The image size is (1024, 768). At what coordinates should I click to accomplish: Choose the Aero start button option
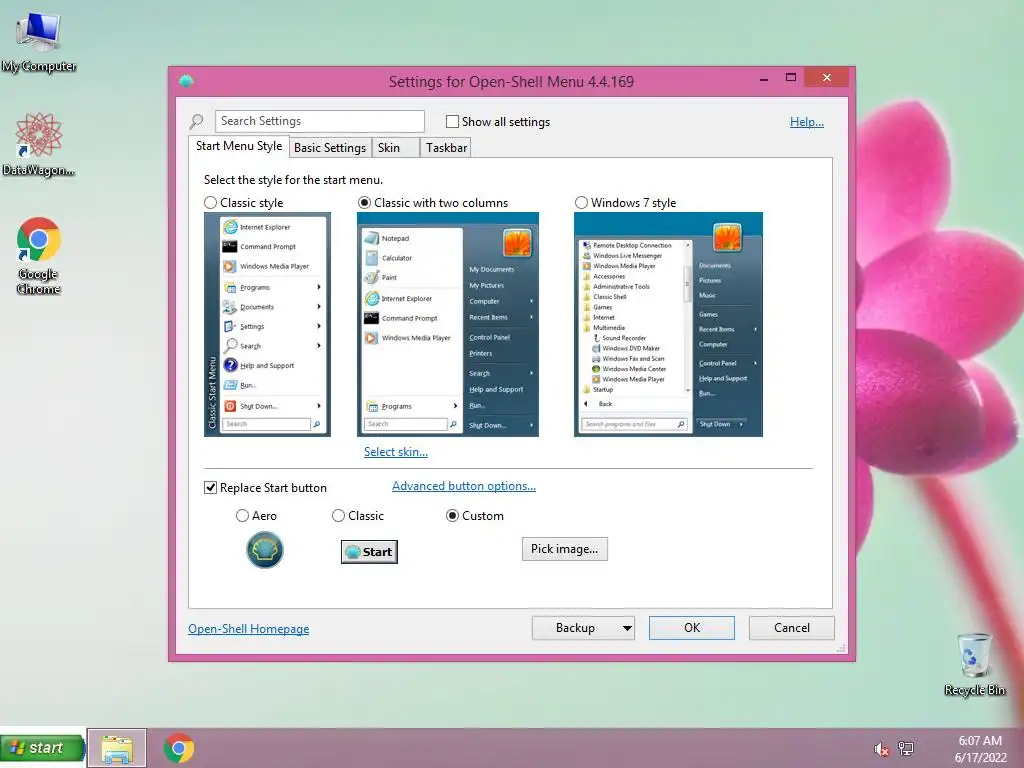pyautogui.click(x=242, y=516)
